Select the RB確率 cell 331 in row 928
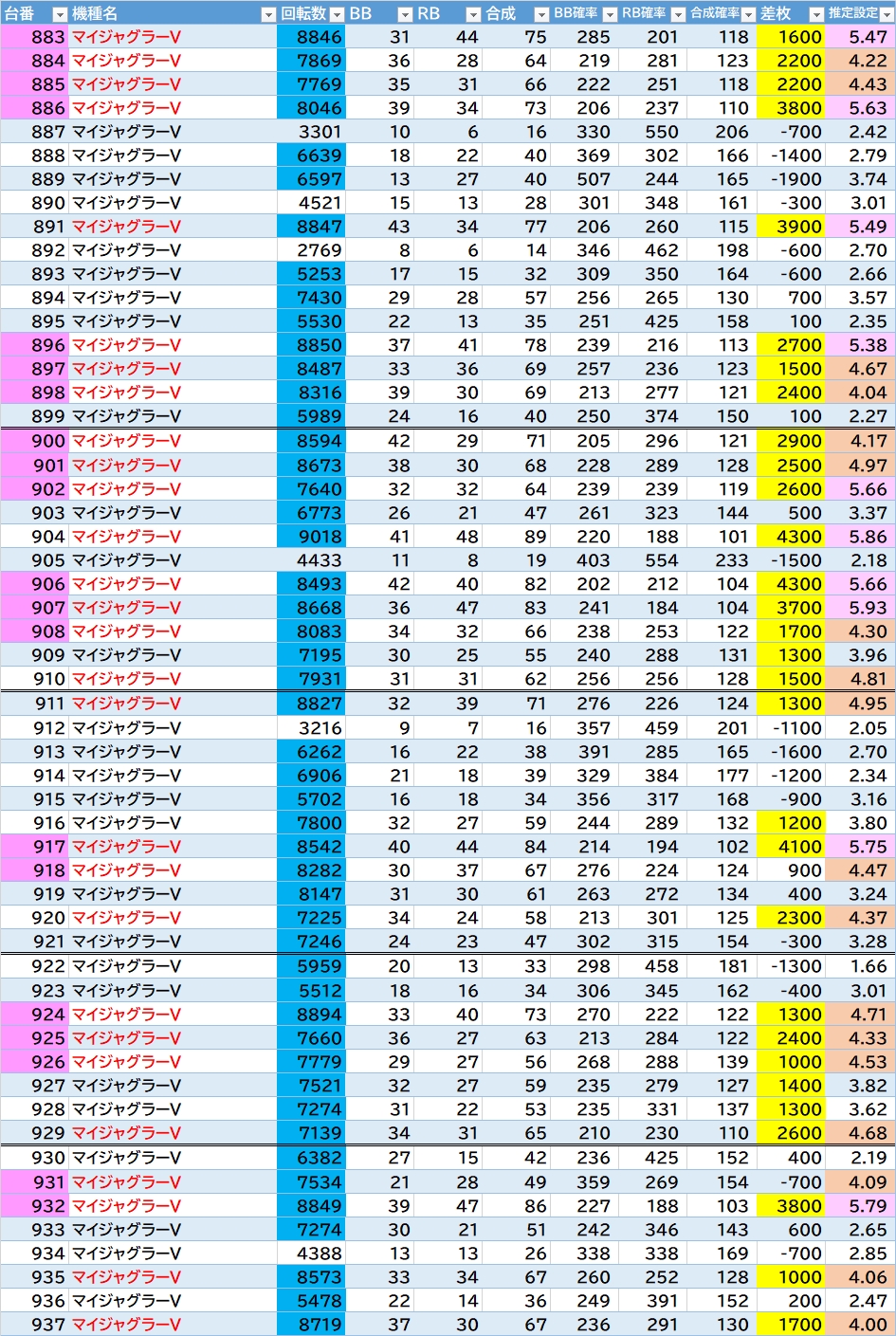This screenshot has height=1336, width=896. [x=653, y=1109]
